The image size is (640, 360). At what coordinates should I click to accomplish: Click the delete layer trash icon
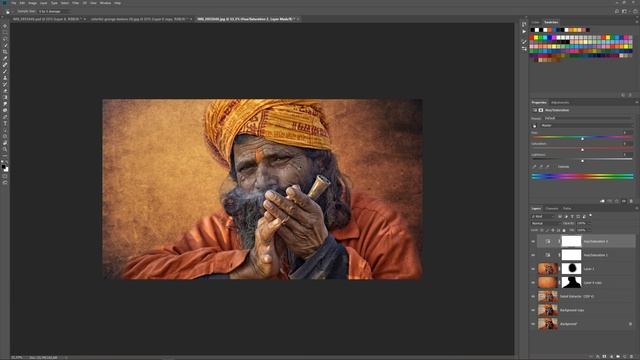click(x=631, y=357)
